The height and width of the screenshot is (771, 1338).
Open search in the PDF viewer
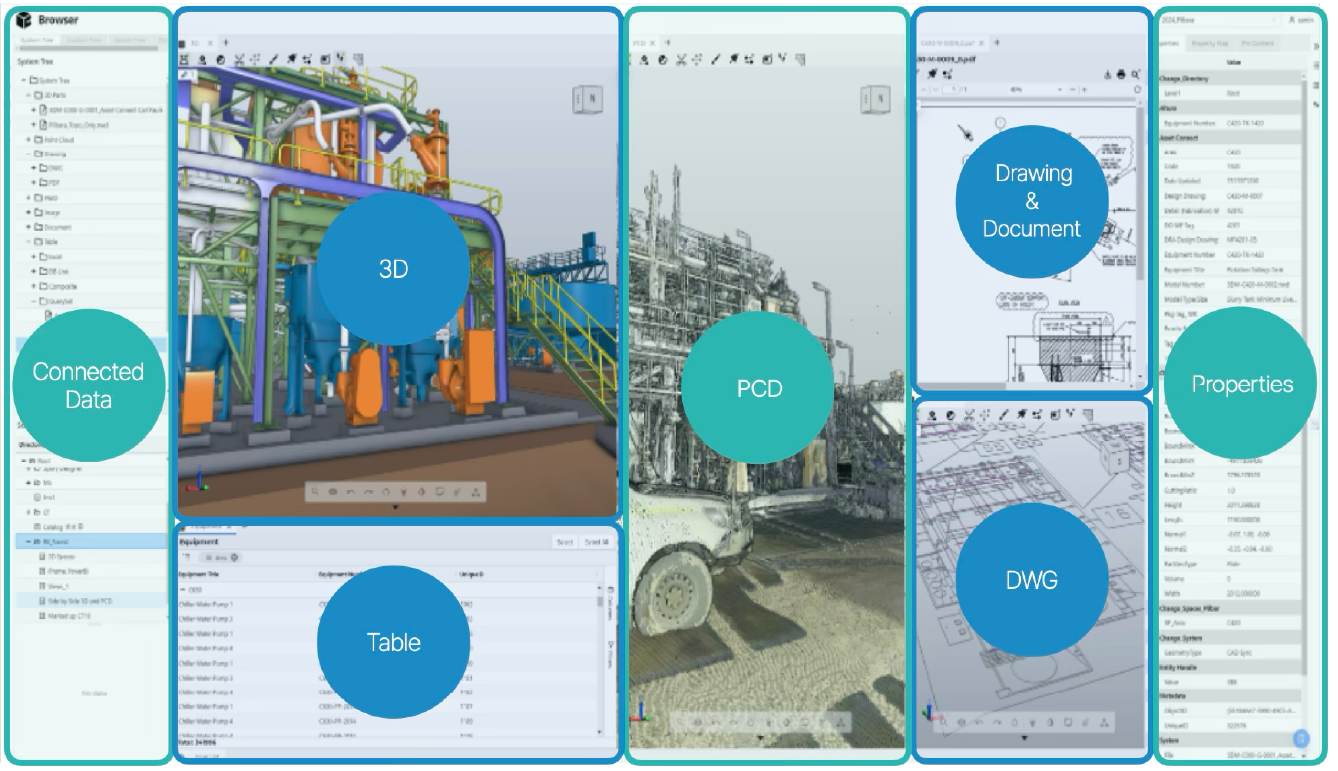[x=1135, y=74]
